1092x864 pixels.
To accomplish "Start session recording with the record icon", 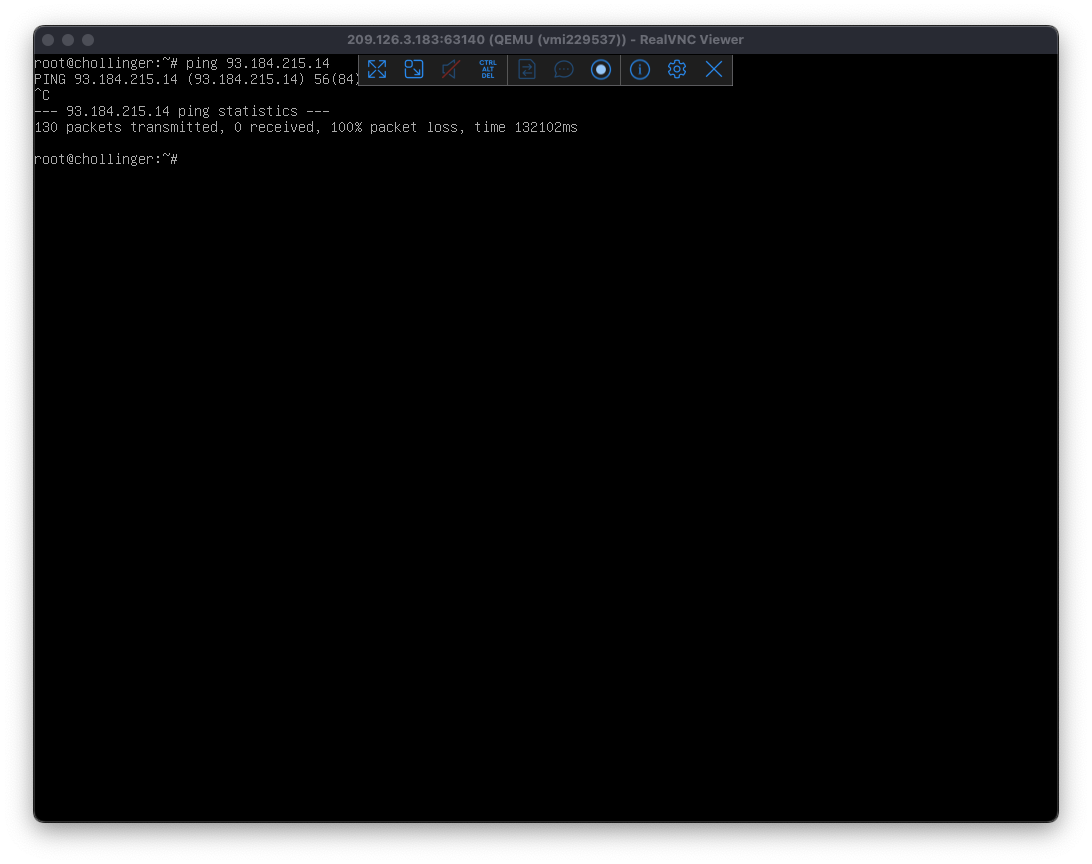I will (600, 70).
